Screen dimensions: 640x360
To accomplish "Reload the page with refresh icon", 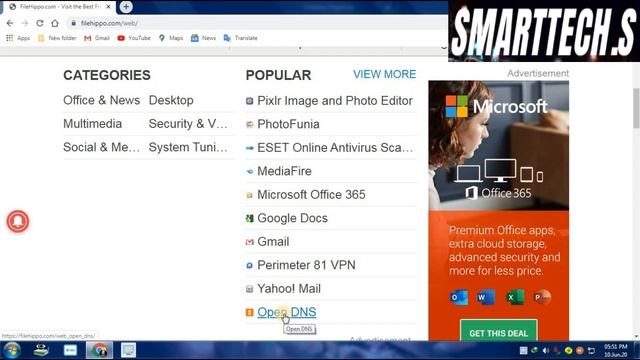I will coord(40,23).
